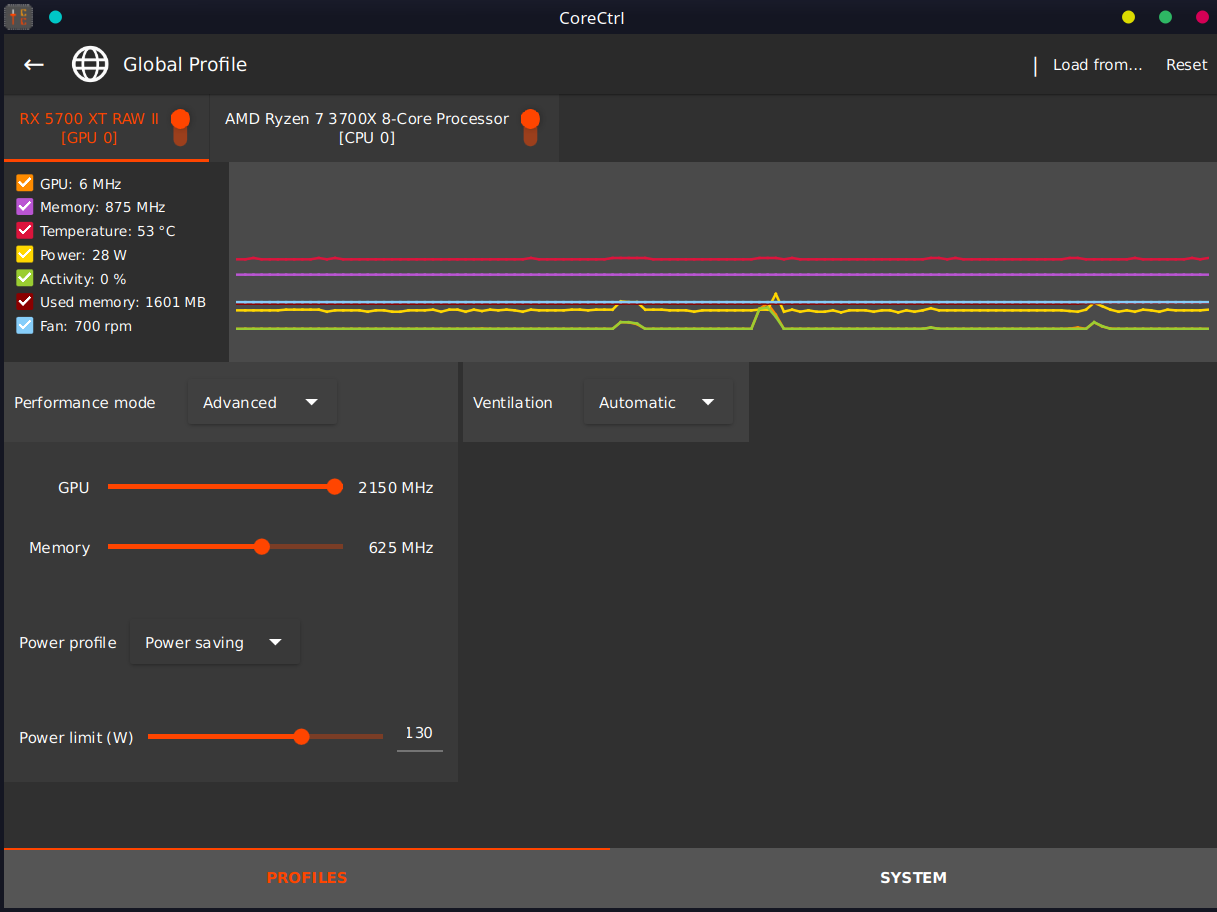
Task: Click the CoreCtrl window title
Action: 592,18
